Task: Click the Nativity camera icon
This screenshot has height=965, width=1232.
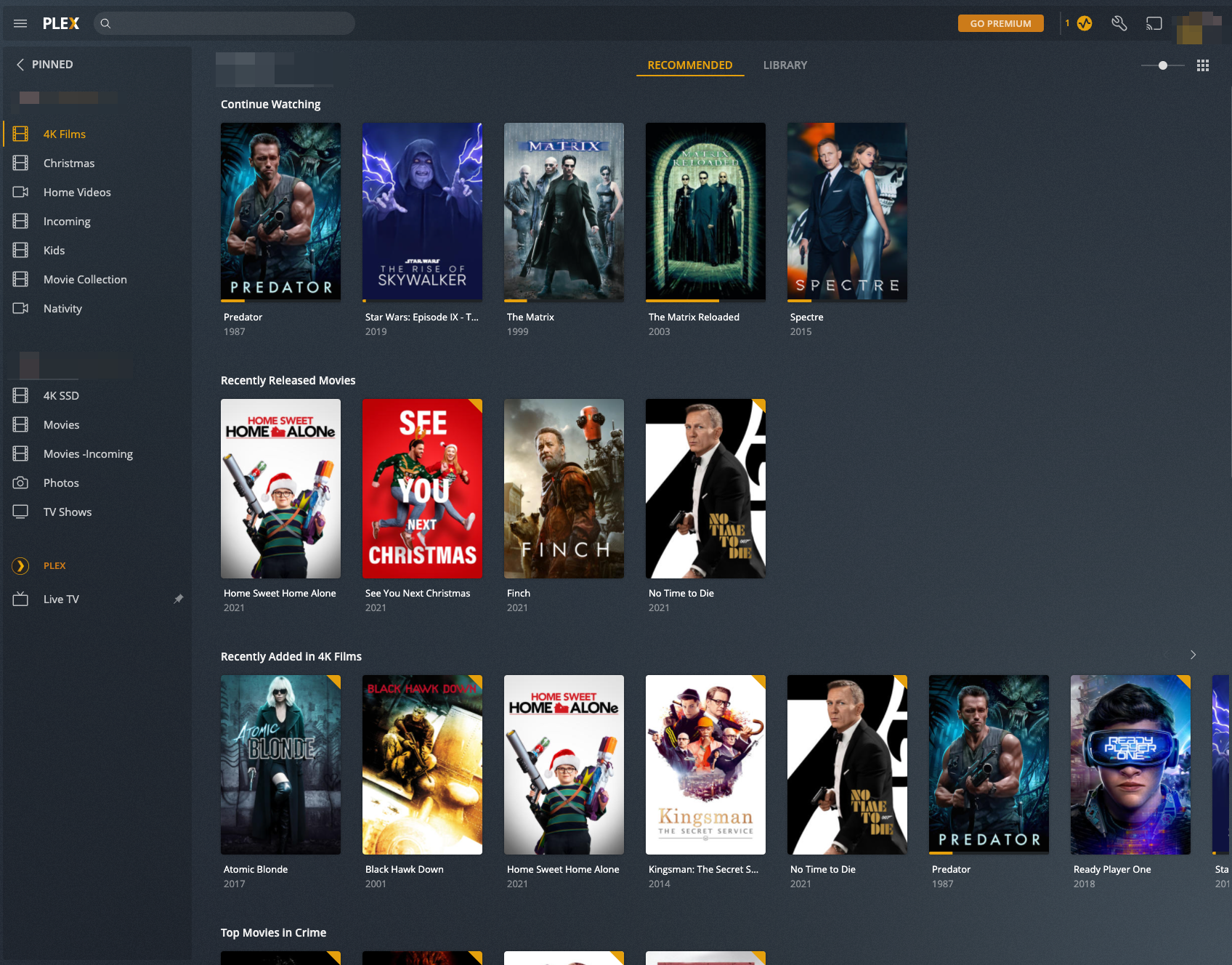Action: pos(20,308)
